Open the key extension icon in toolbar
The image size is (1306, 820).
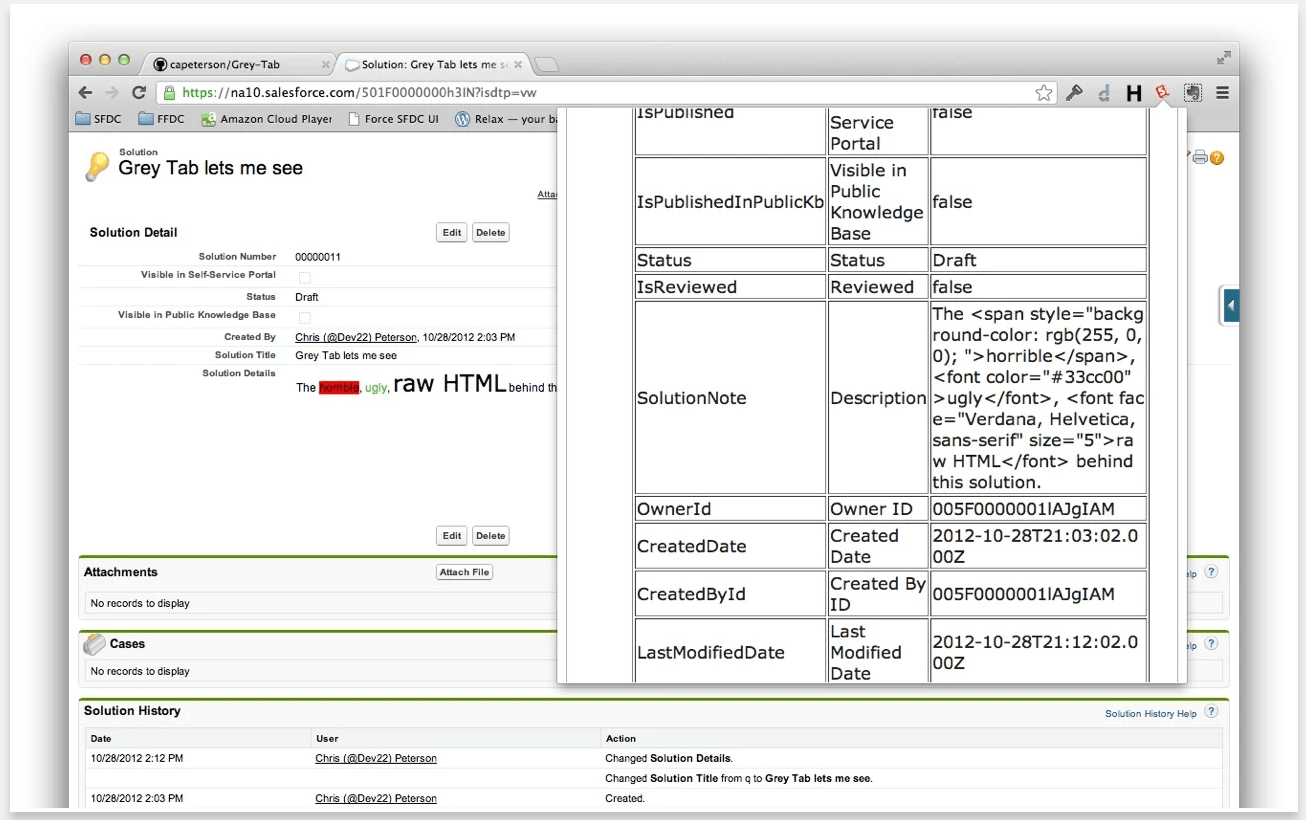point(1075,93)
